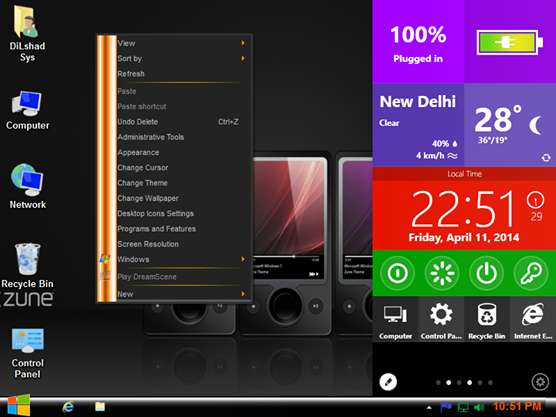Open Administrative Tools from the context menu
The height and width of the screenshot is (417, 556).
pos(181,137)
